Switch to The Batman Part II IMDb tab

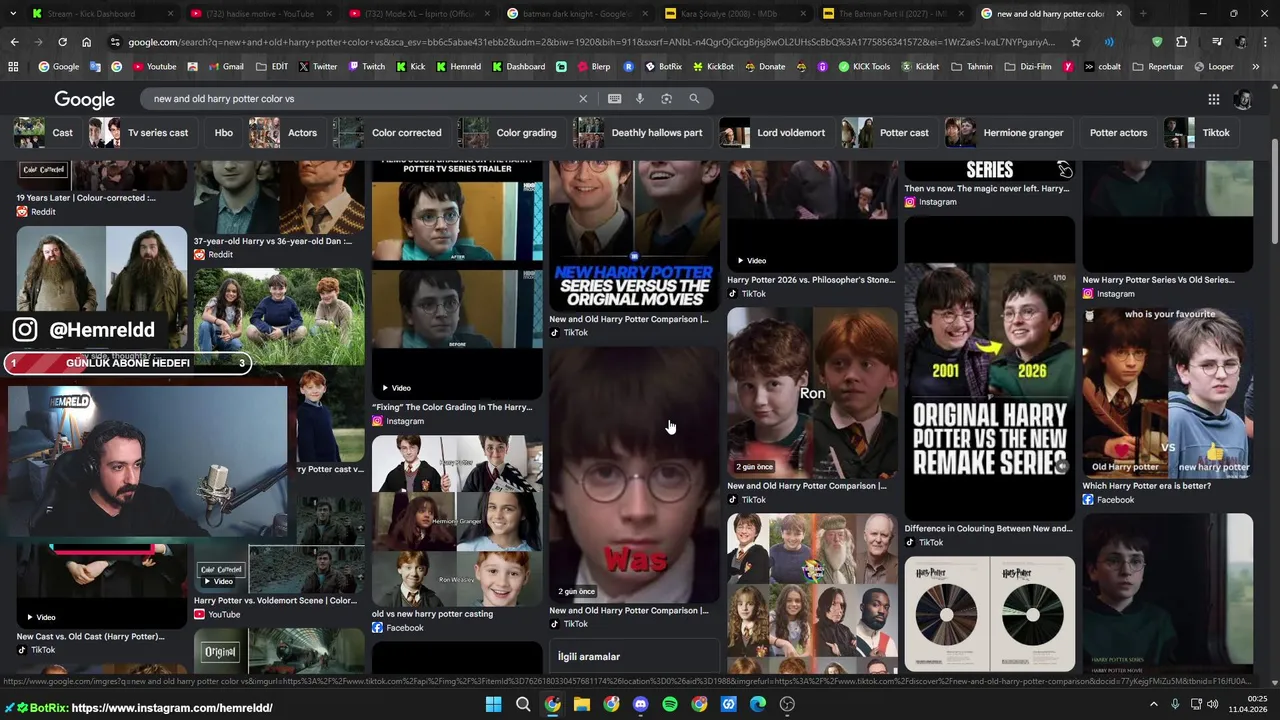click(895, 14)
